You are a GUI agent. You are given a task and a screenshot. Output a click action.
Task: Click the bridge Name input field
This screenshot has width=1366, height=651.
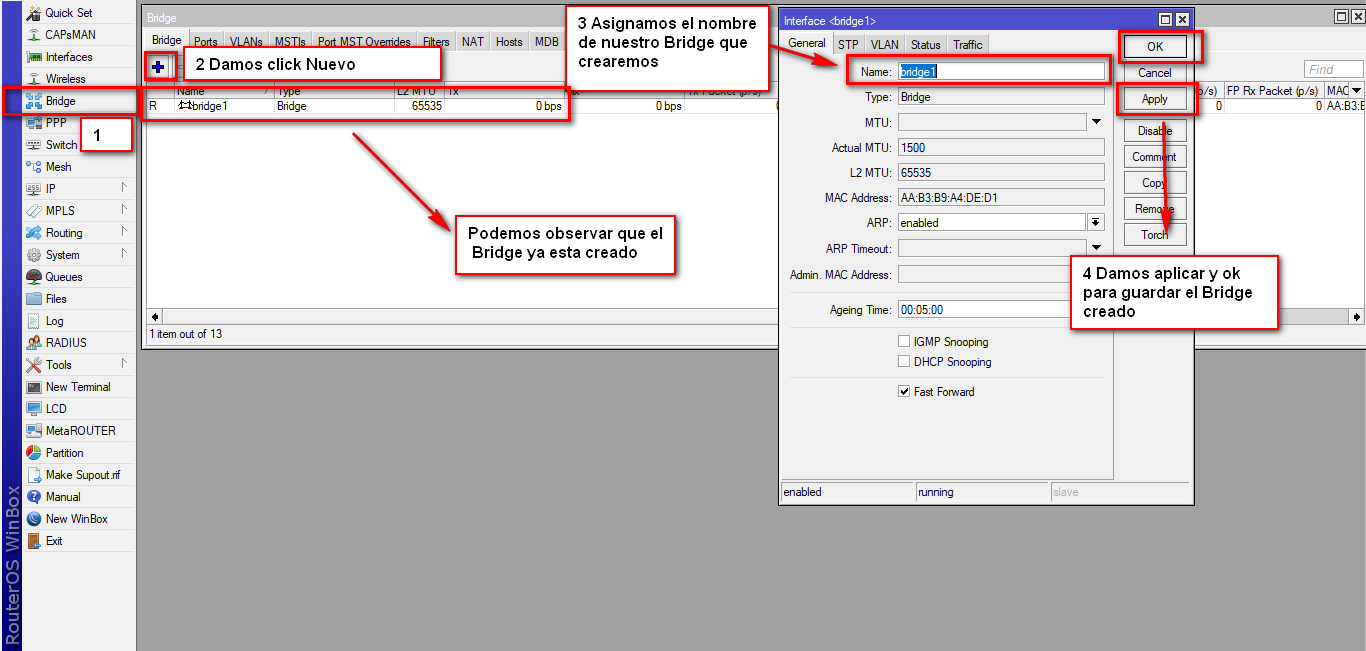tap(1001, 72)
